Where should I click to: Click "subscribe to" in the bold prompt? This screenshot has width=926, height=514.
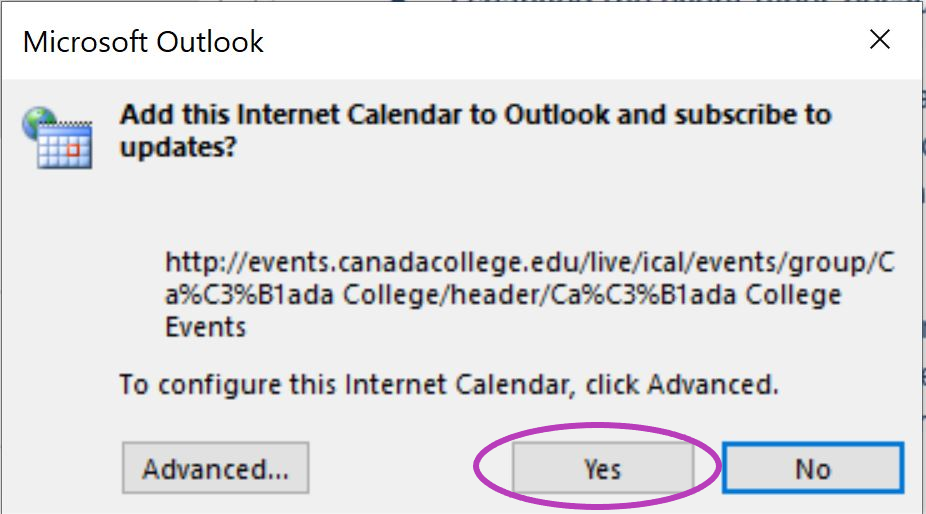753,115
